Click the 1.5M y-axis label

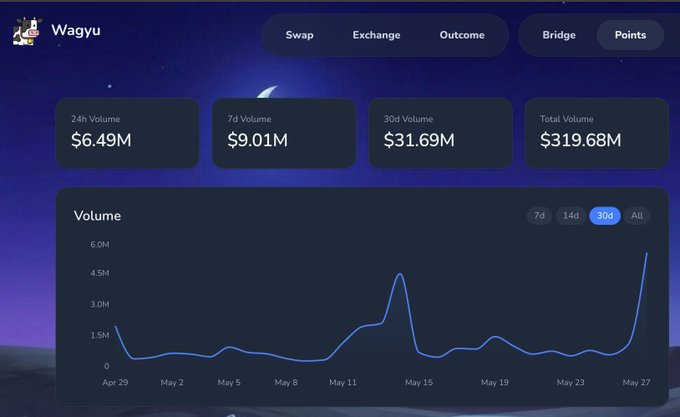(100, 335)
